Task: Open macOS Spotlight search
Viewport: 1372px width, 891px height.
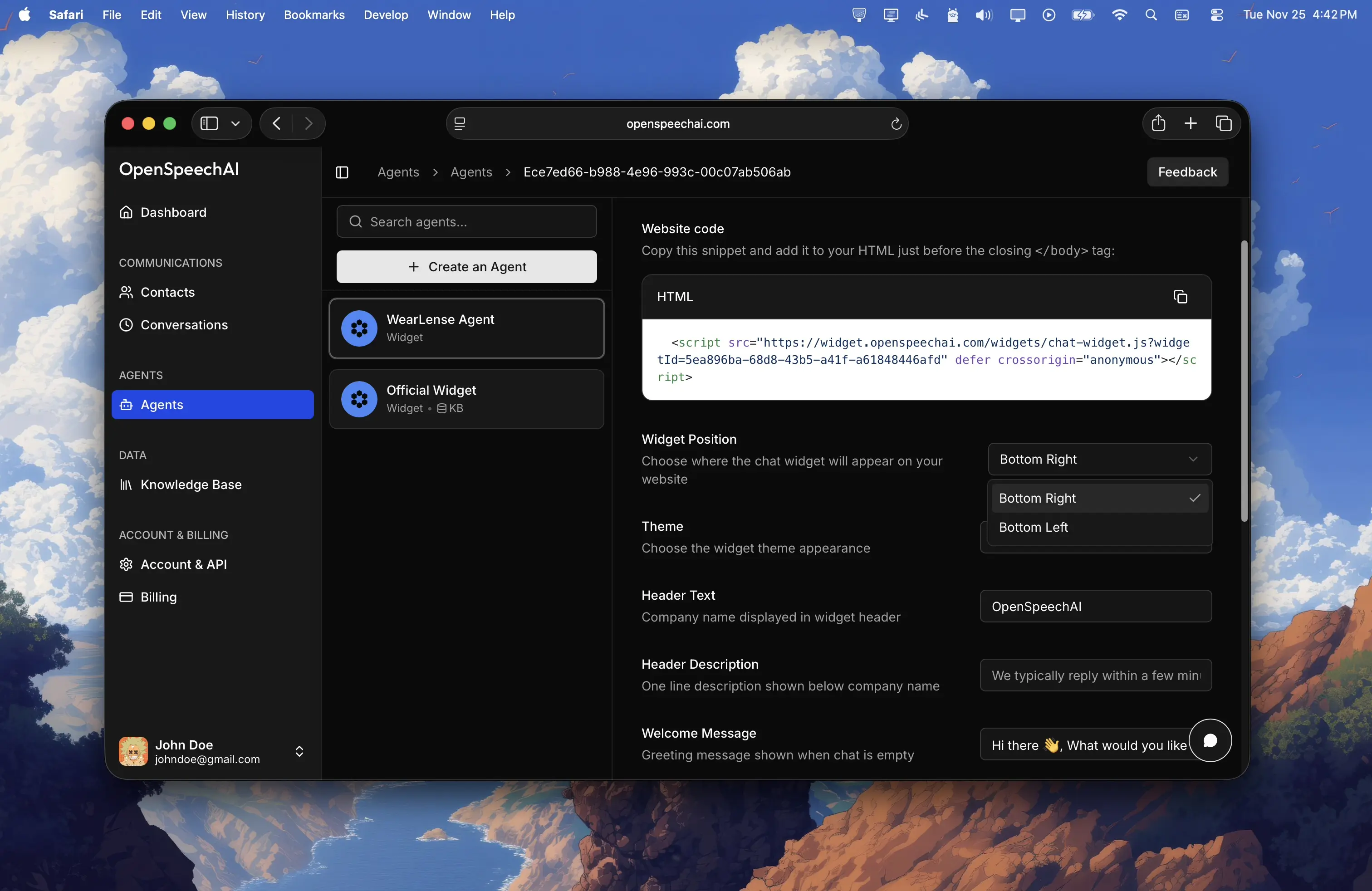Action: (x=1151, y=15)
